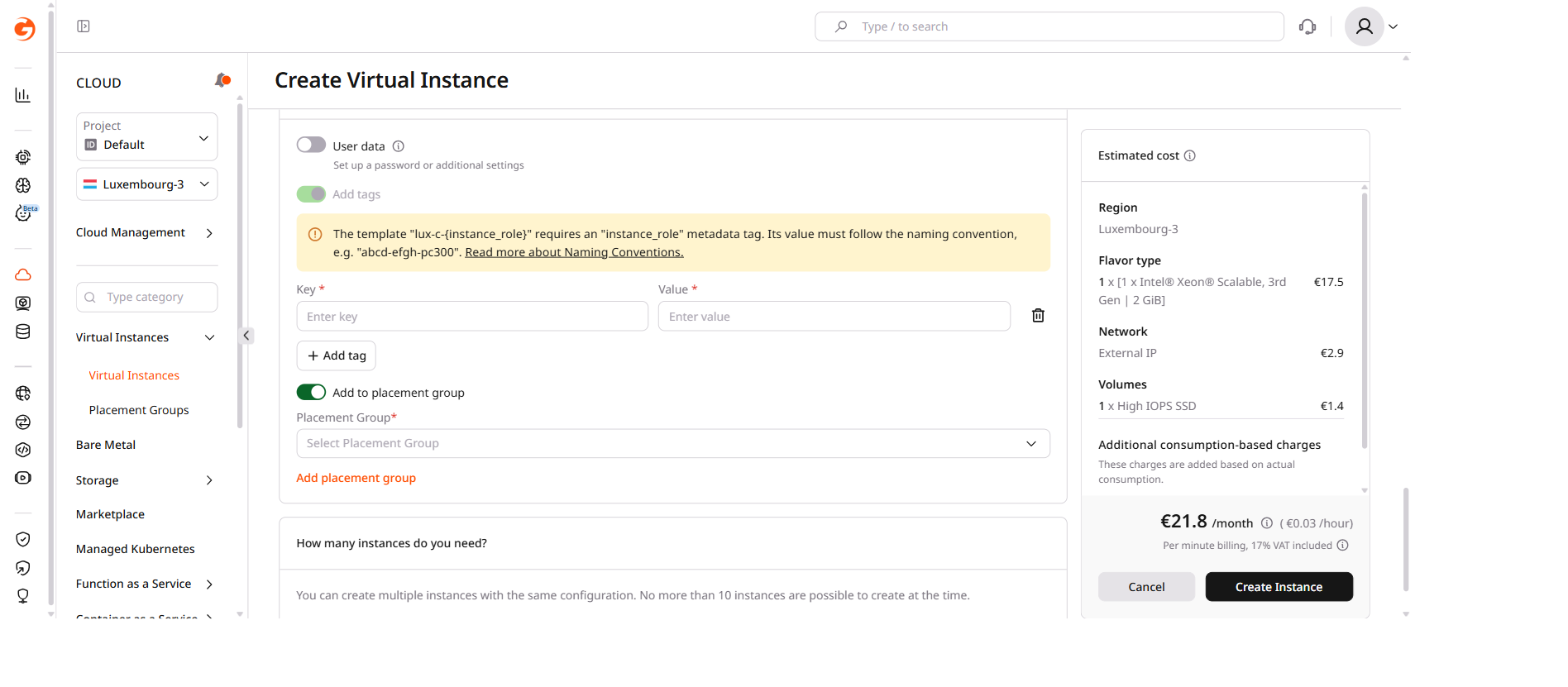
Task: Disable Add to placement group toggle
Action: (311, 392)
